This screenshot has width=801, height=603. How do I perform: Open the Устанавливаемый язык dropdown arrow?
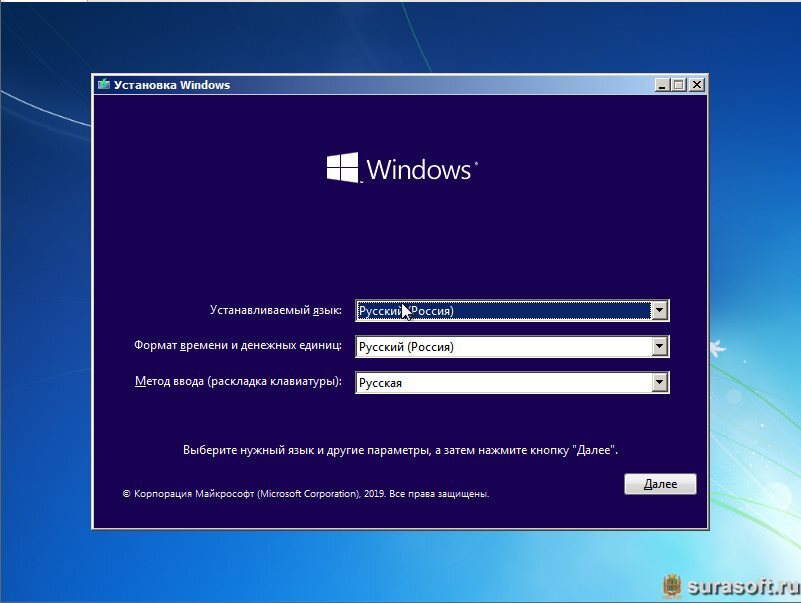pos(659,310)
